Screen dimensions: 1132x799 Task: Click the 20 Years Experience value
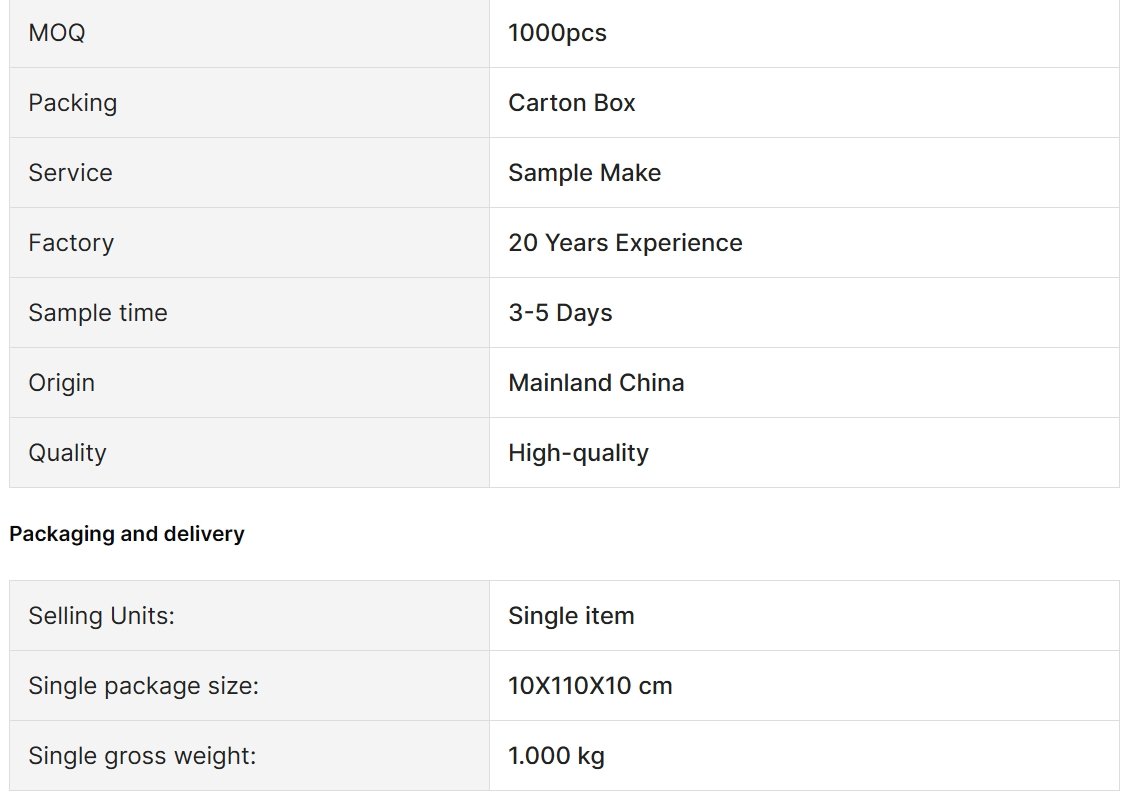pyautogui.click(x=625, y=243)
